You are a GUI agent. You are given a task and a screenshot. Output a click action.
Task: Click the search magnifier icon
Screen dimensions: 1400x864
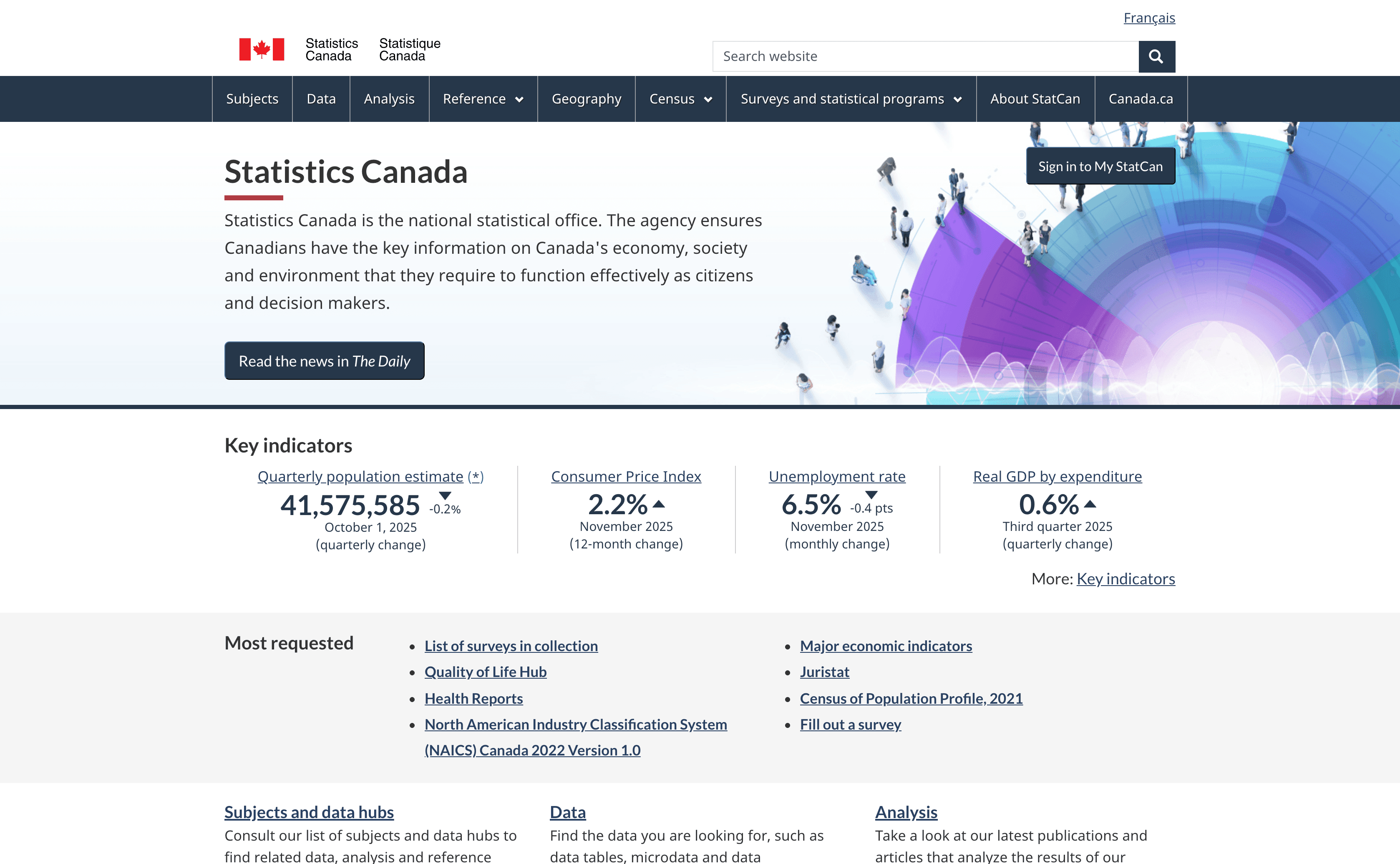point(1156,57)
